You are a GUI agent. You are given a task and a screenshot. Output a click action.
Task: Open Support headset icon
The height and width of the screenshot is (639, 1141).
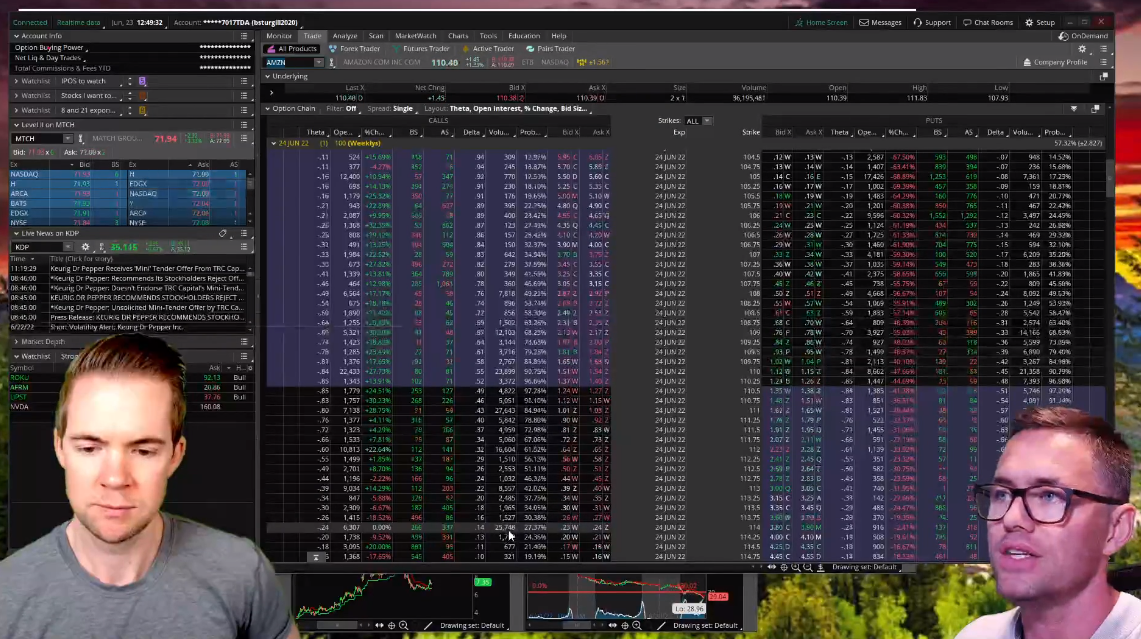(x=918, y=23)
